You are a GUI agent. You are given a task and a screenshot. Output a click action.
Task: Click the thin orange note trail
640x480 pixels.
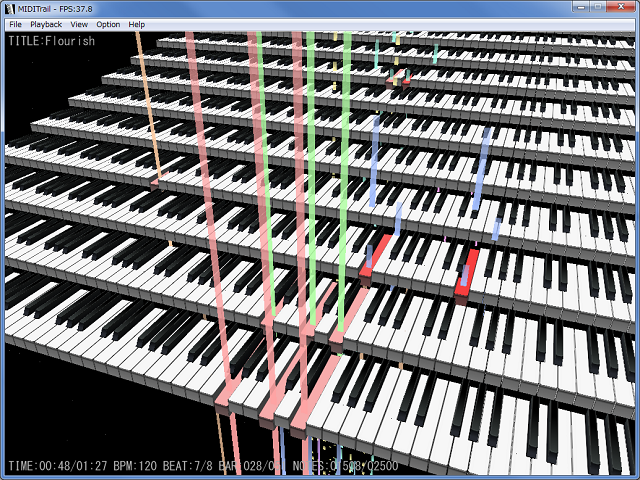148,105
